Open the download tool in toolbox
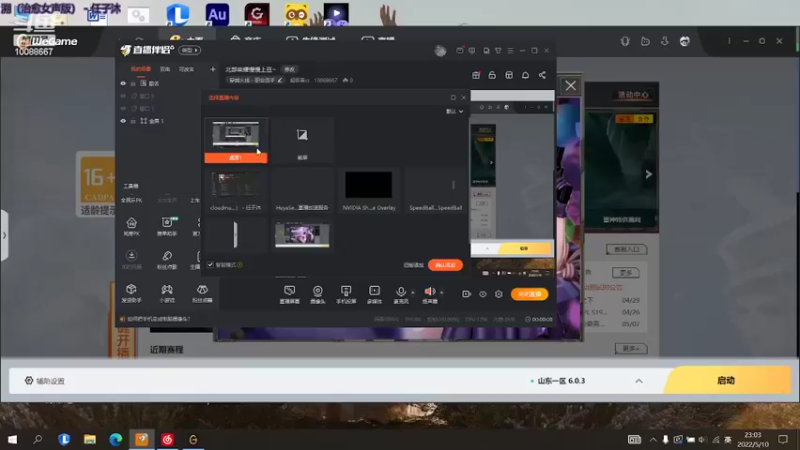This screenshot has width=800, height=450. click(131, 259)
